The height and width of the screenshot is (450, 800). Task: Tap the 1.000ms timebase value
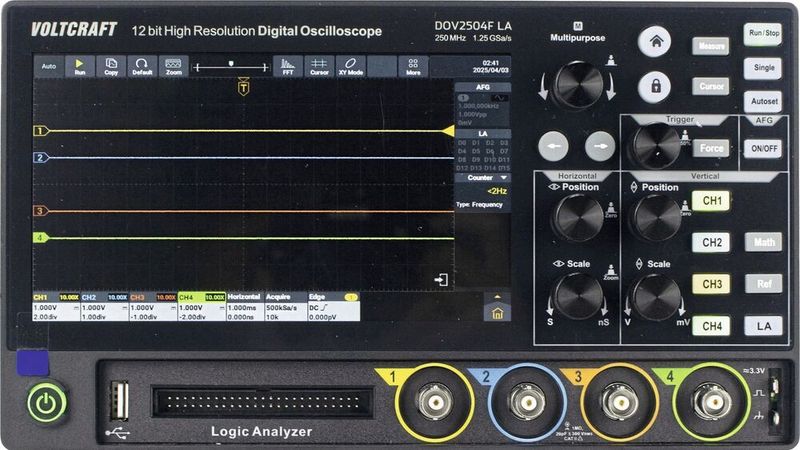pyautogui.click(x=241, y=308)
